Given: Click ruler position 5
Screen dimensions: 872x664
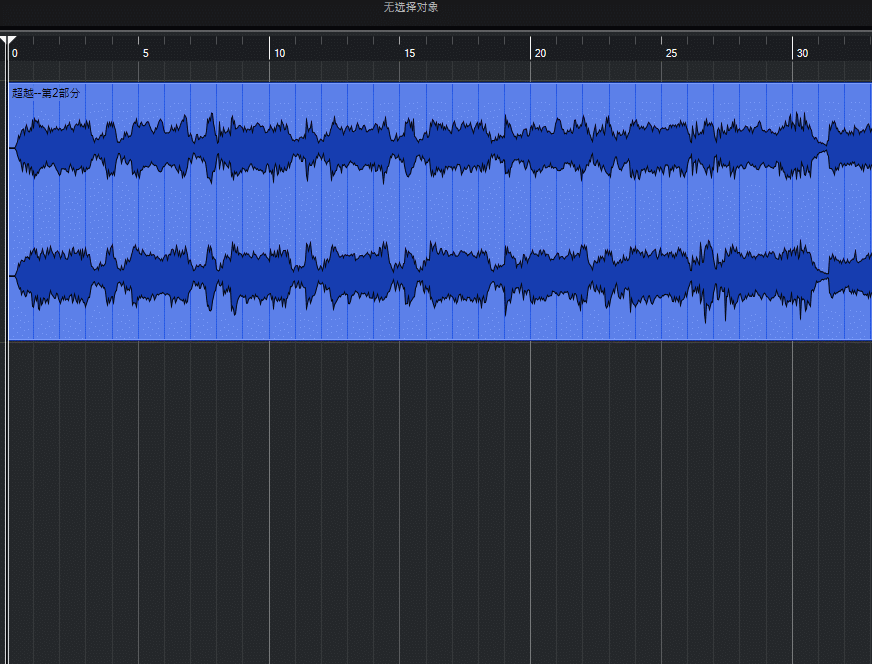Looking at the screenshot, I should [146, 53].
